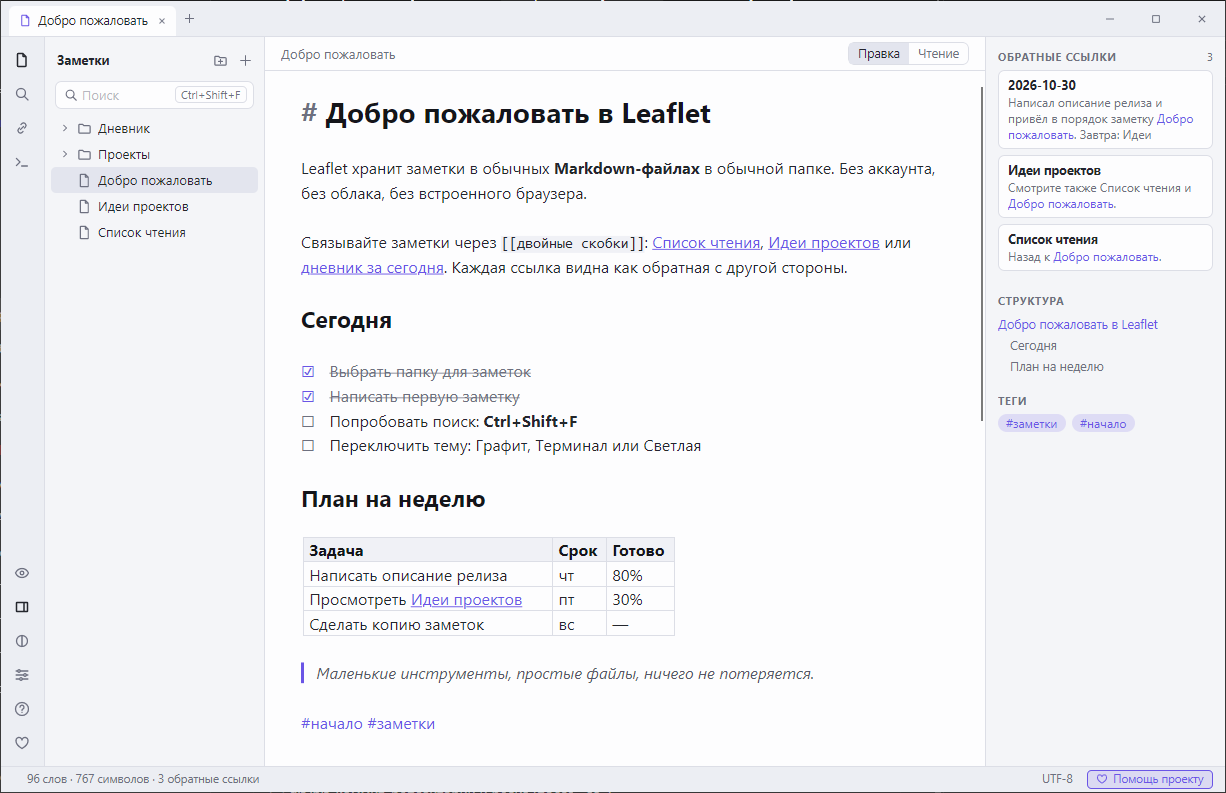Image resolution: width=1226 pixels, height=793 pixels.
Task: Focus the Поиск search field
Action: pos(154,95)
